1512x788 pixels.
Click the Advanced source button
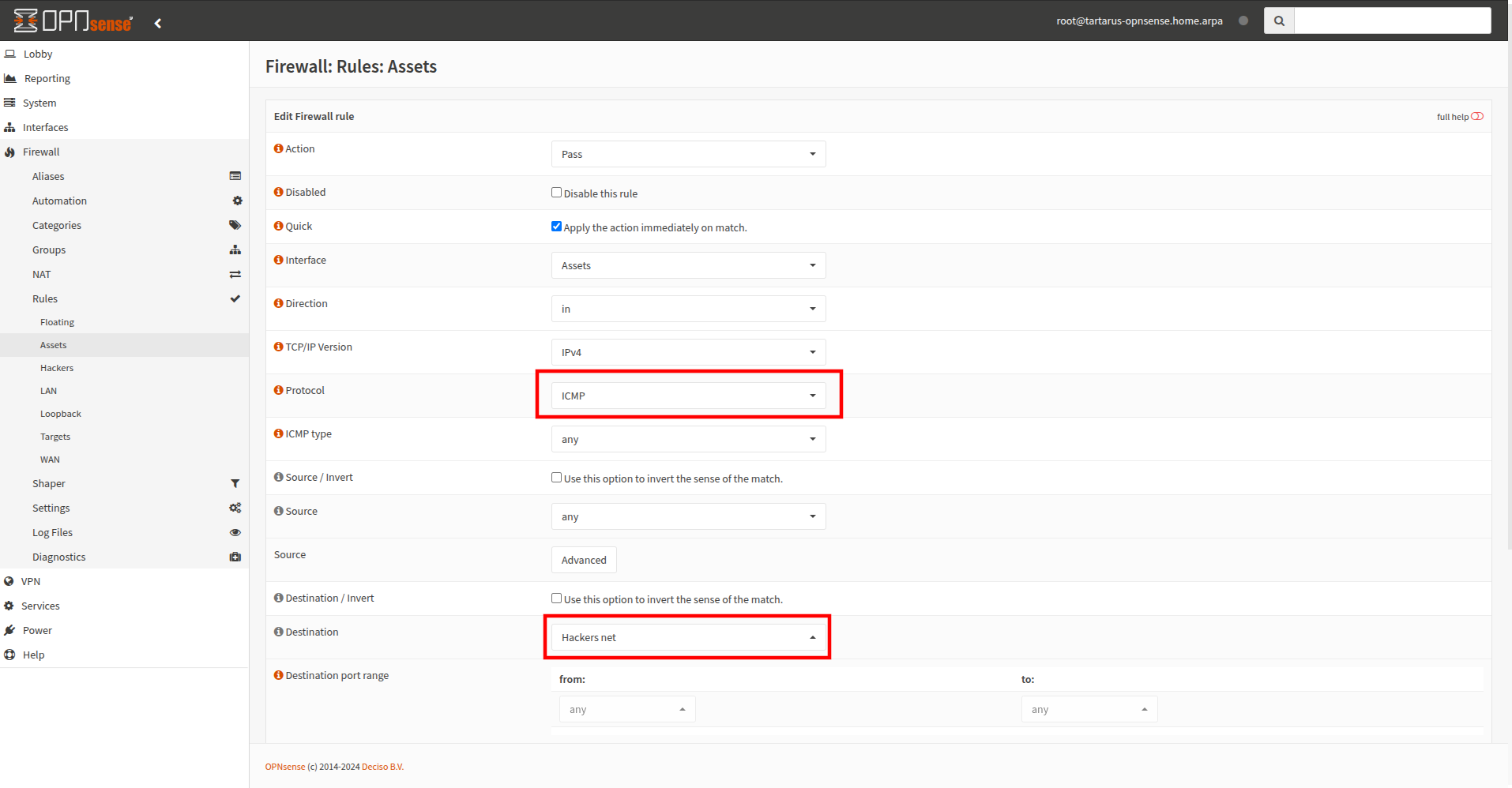pyautogui.click(x=584, y=560)
